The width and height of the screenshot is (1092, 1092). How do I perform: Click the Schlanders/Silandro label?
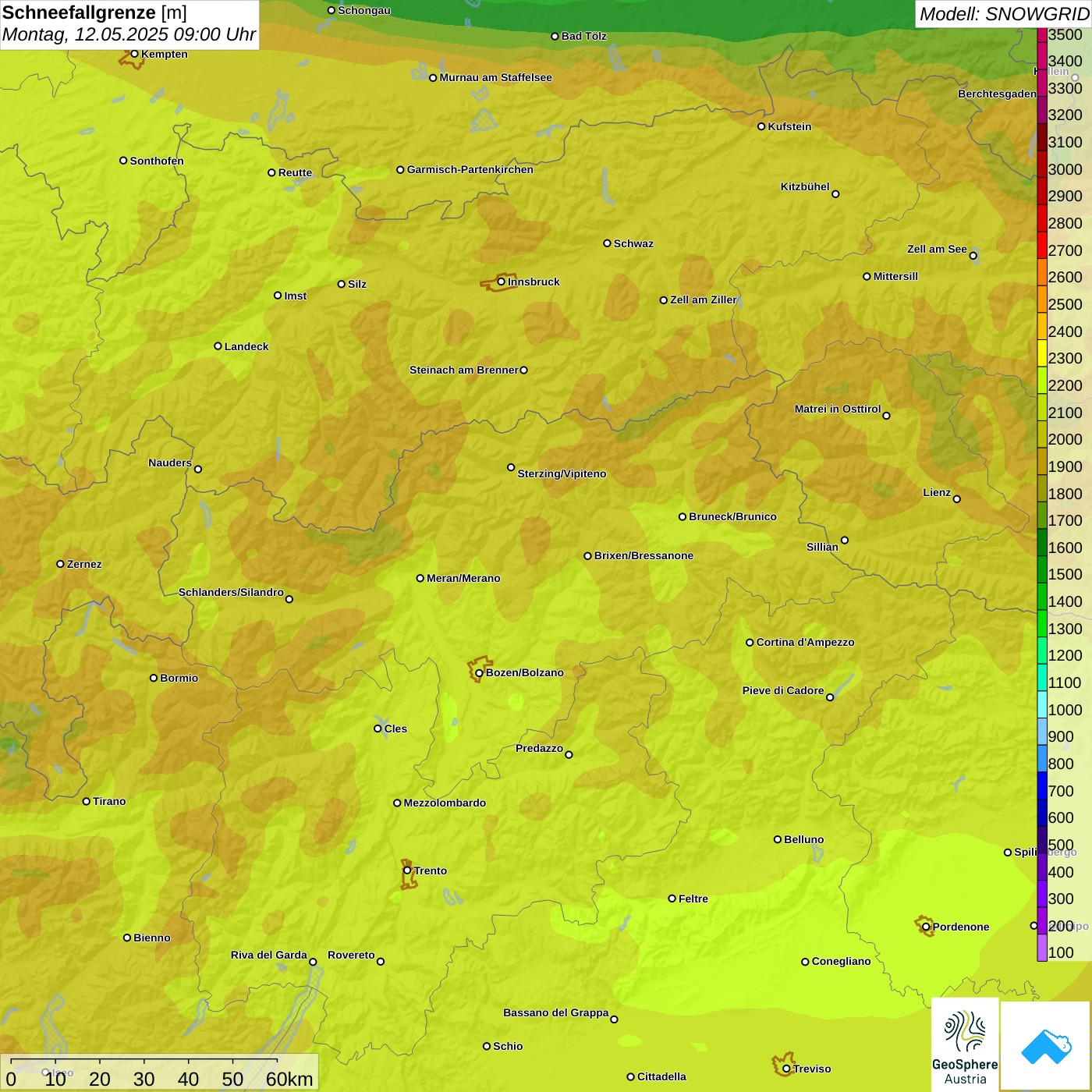click(231, 592)
